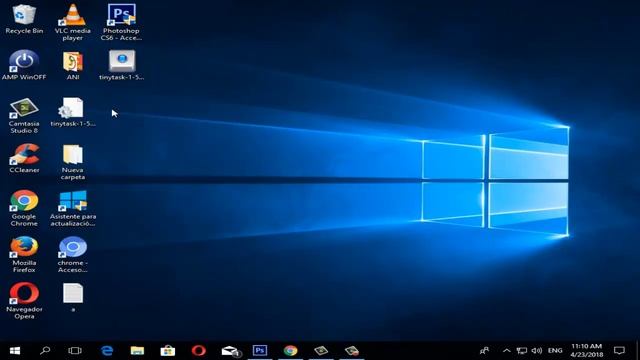Open Task View from the taskbar
Viewport: 640px width, 360px height.
75,351
